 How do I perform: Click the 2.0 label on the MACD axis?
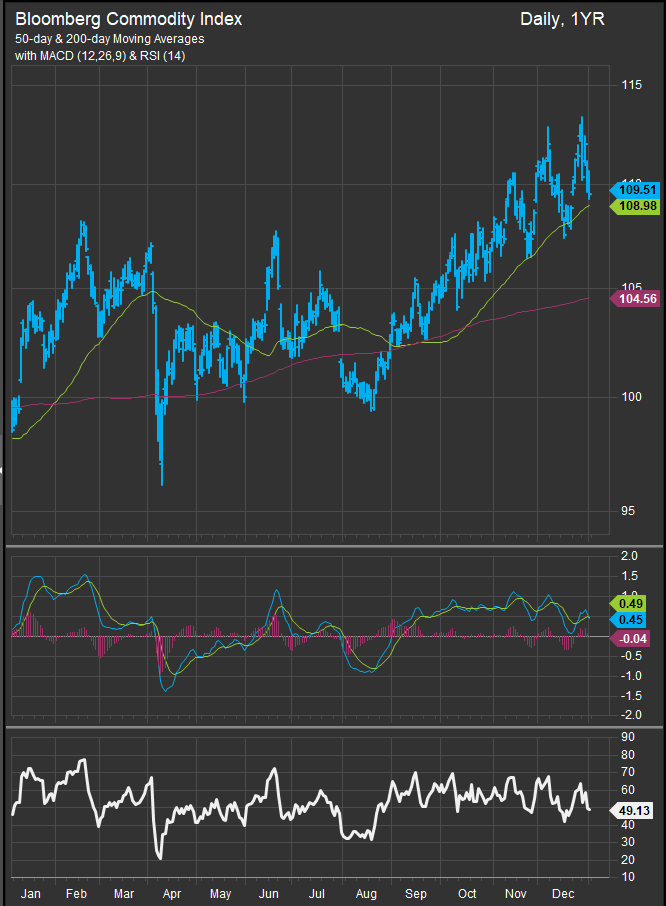629,556
